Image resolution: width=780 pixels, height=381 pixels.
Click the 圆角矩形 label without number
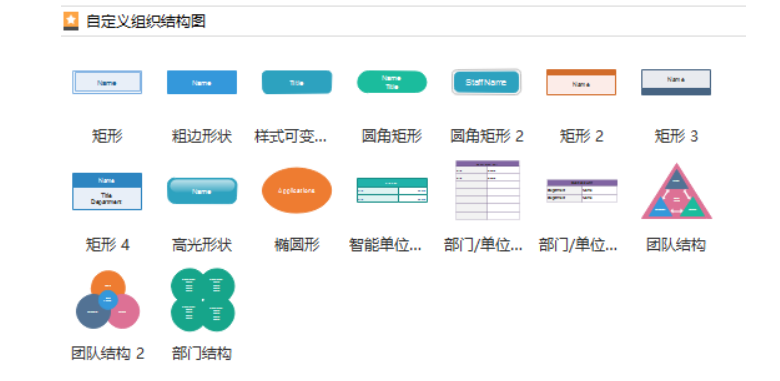click(x=392, y=136)
